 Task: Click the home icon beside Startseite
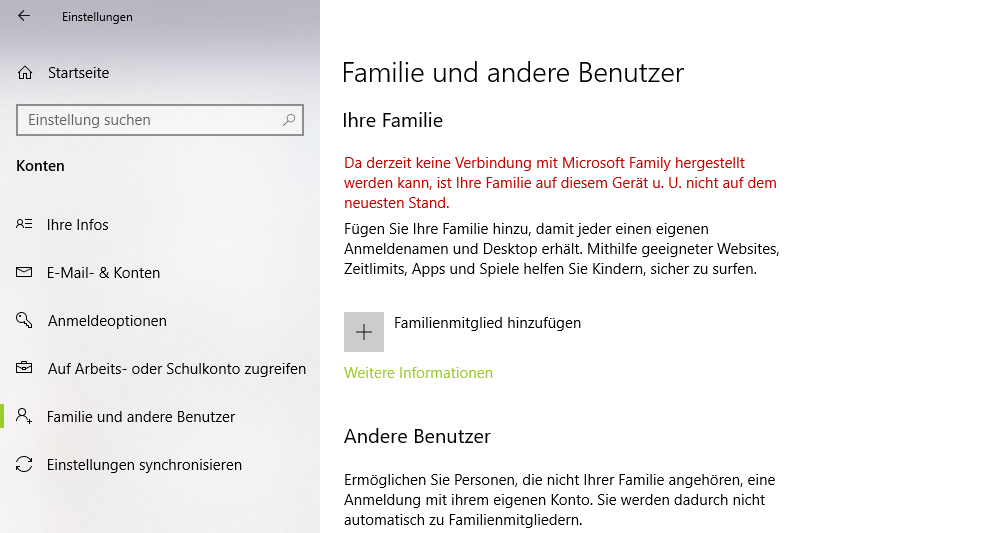25,73
